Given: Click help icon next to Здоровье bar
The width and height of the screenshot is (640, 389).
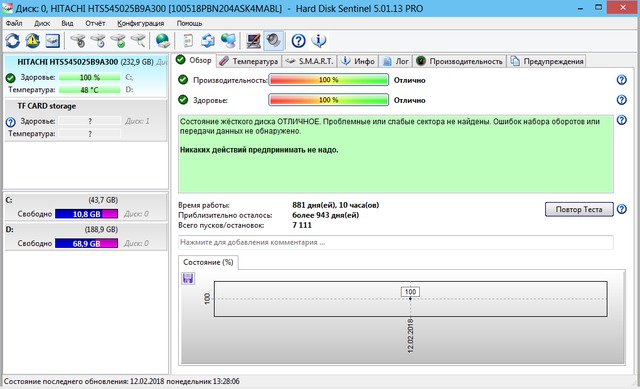Looking at the screenshot, I should (x=622, y=100).
